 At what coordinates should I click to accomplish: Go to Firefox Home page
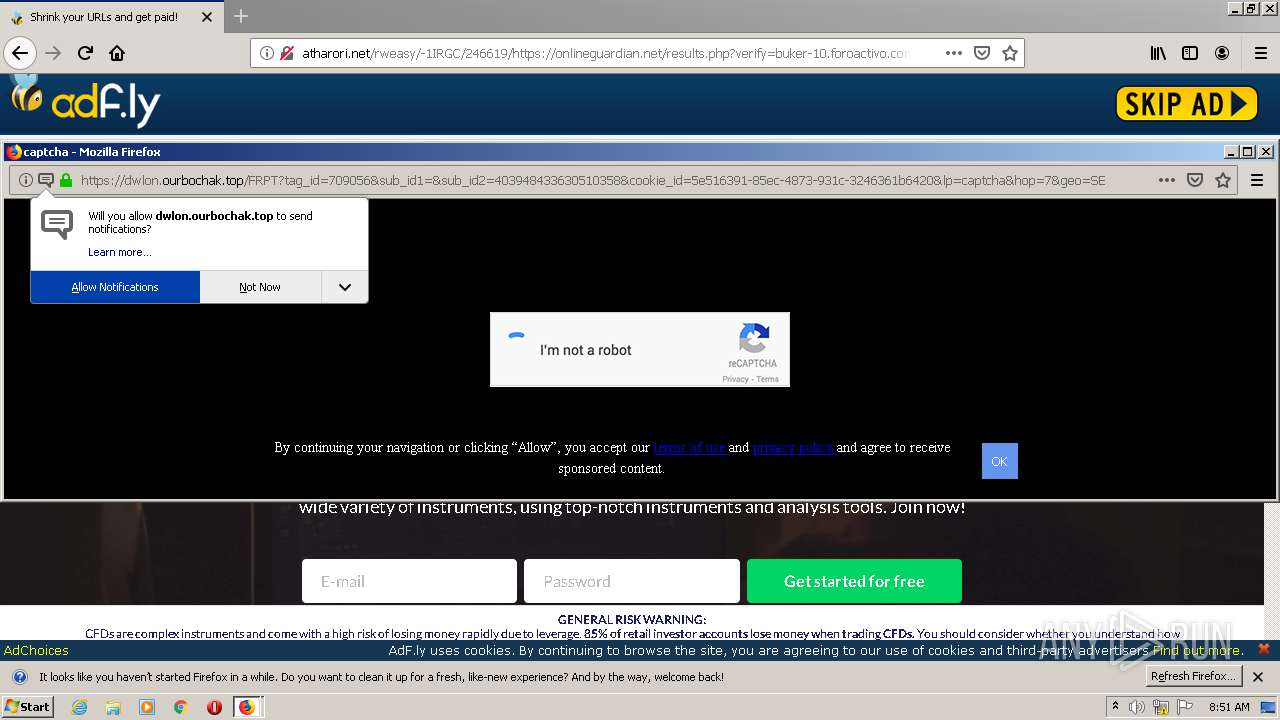(x=117, y=53)
